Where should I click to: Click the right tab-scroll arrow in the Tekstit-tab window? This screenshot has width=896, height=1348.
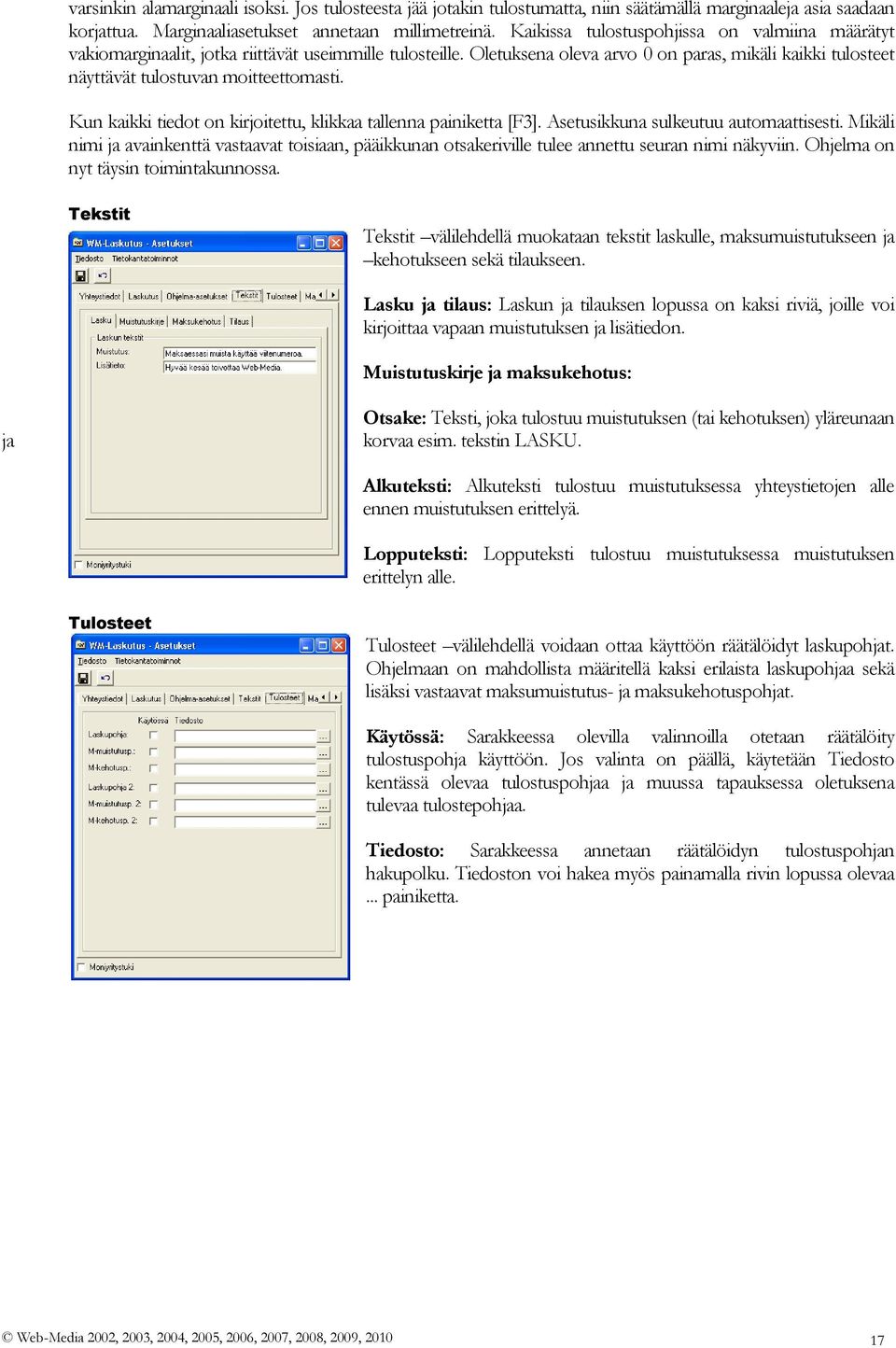tap(333, 295)
